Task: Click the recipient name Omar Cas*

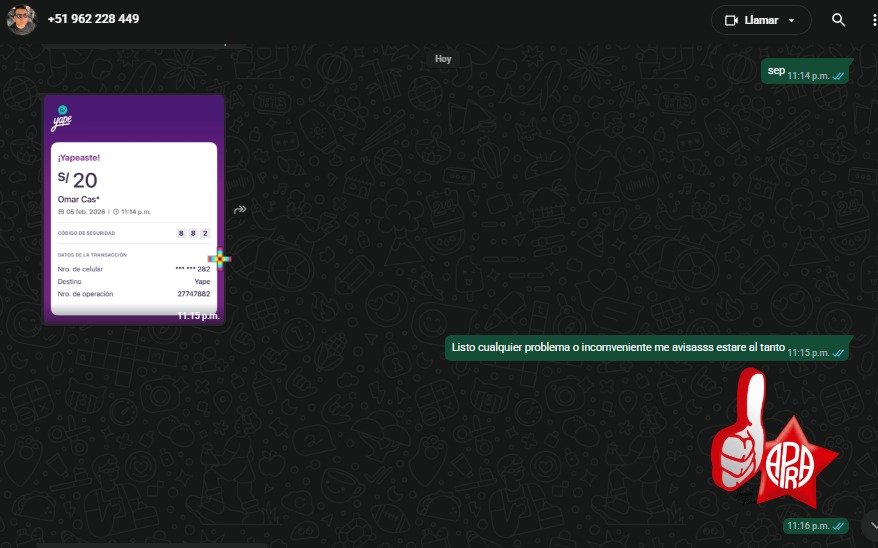Action: (x=78, y=199)
